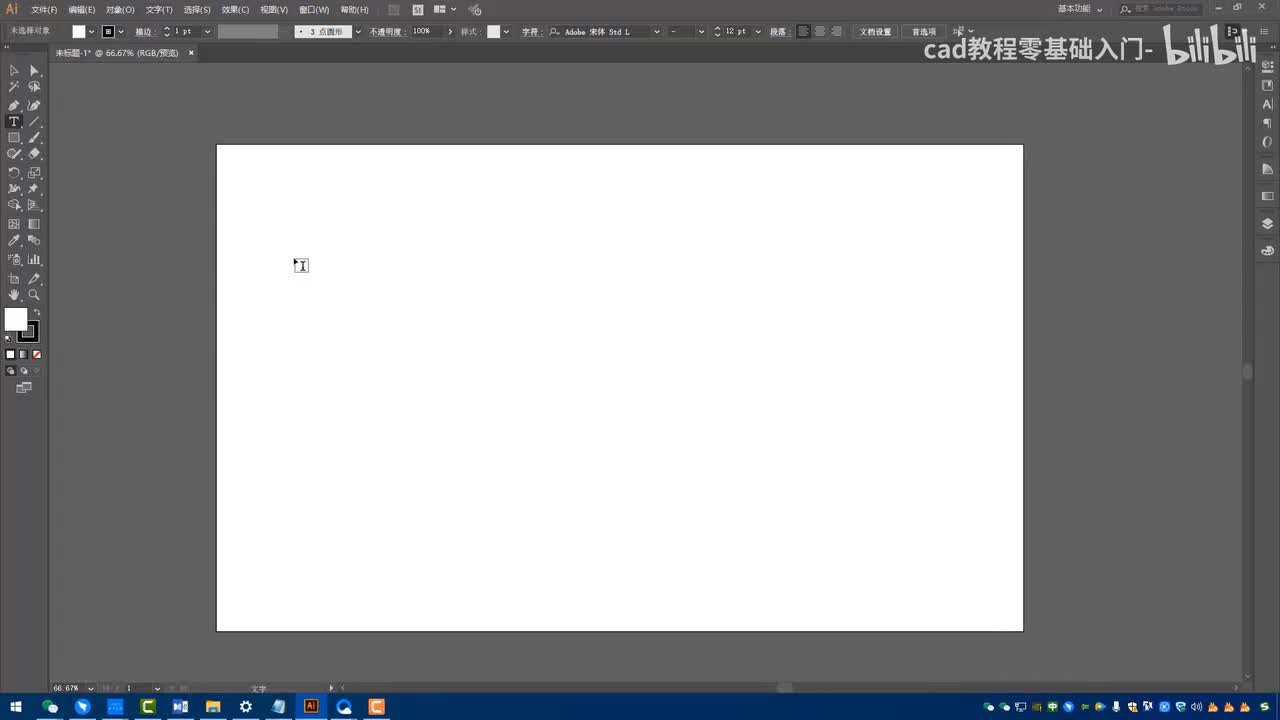Choose the Lasso tool
The width and height of the screenshot is (1280, 720).
coord(34,87)
